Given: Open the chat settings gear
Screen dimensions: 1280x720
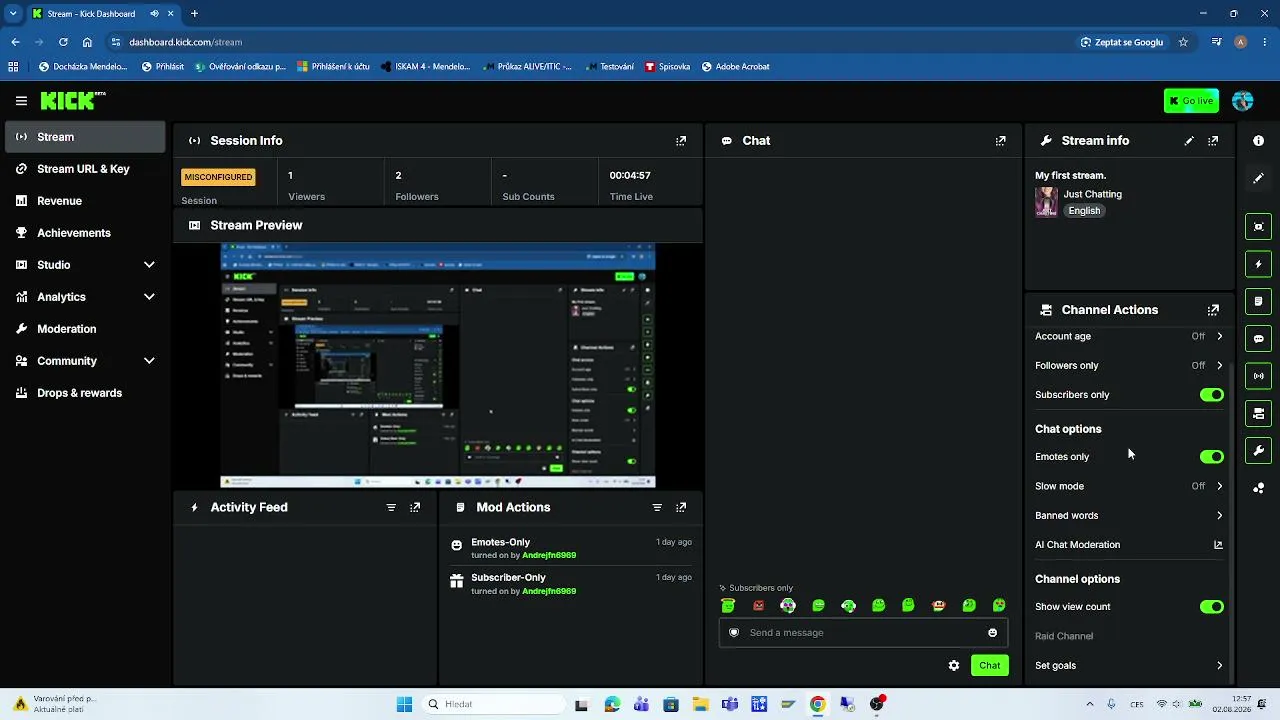Looking at the screenshot, I should point(954,665).
